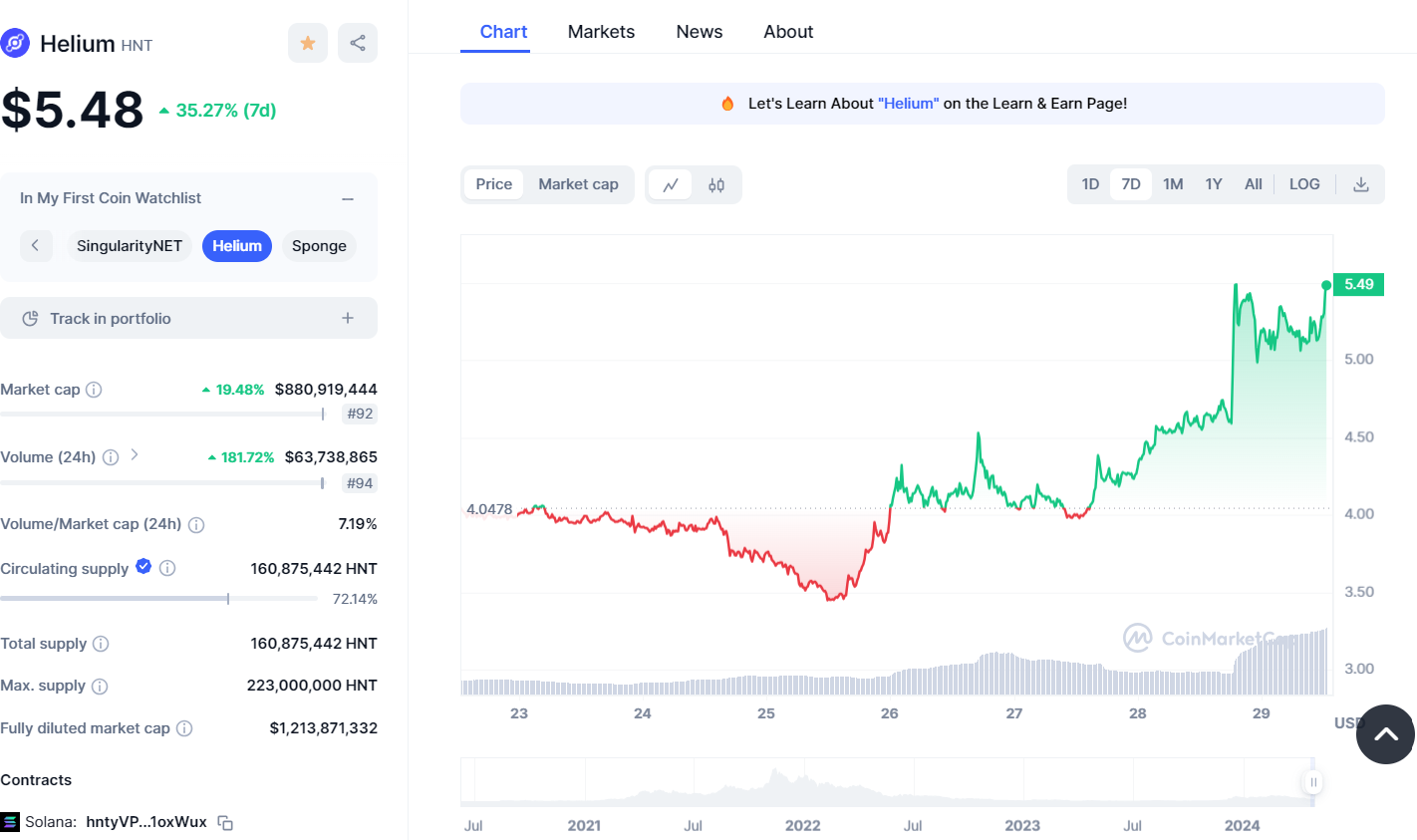Open the share icon button
1417x840 pixels.
point(358,43)
